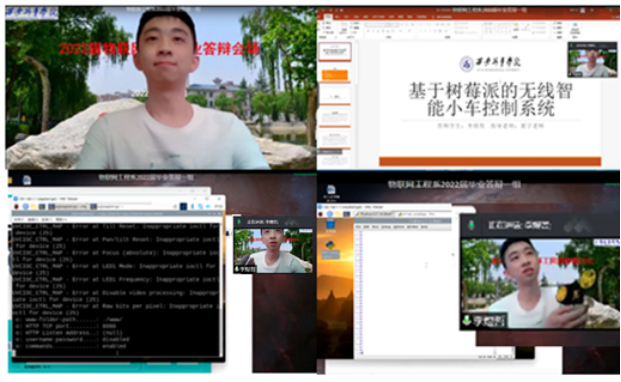Click the green microphone icon in the large speaker panel
This screenshot has width=621, height=382.
[471, 225]
